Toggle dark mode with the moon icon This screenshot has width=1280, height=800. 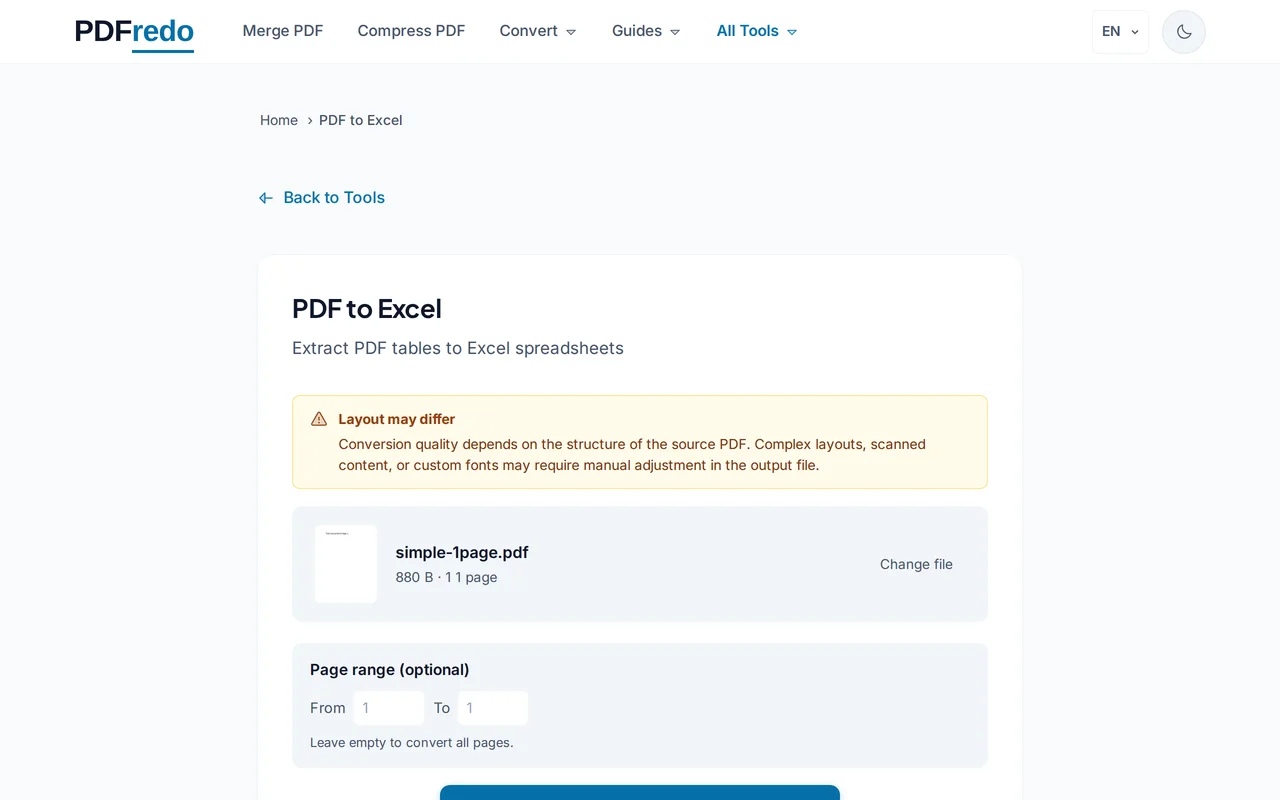(x=1183, y=31)
